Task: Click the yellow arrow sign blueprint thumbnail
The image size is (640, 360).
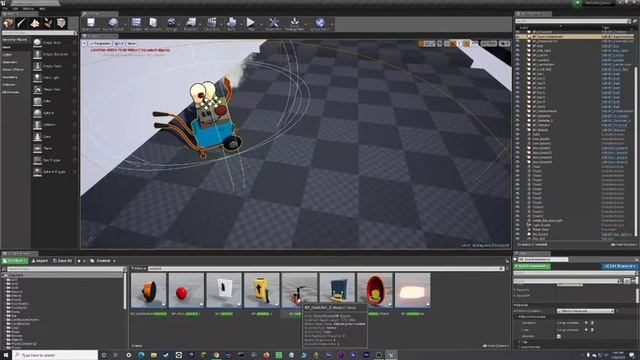Action: pyautogui.click(x=262, y=290)
